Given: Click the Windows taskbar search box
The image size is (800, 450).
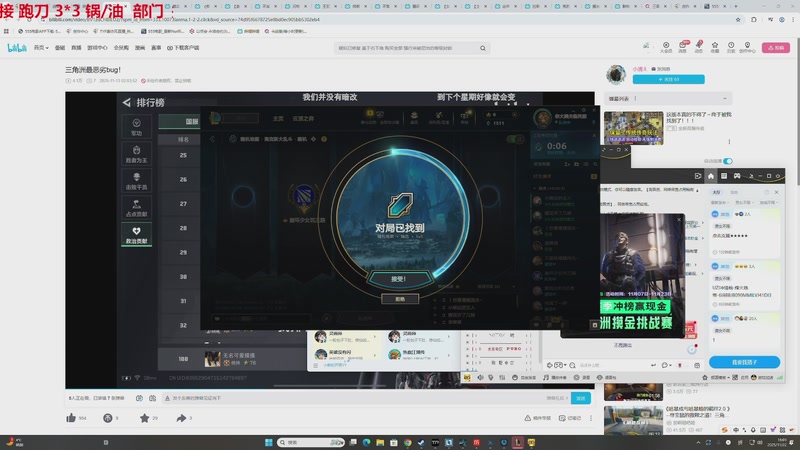Looking at the screenshot, I should (311, 442).
